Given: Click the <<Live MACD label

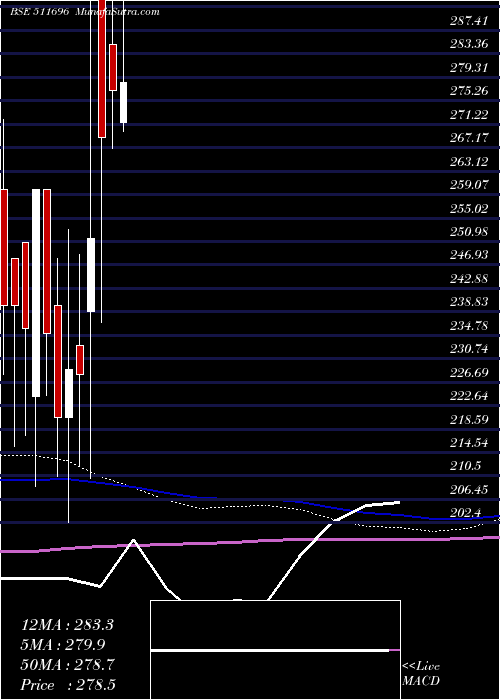Looking at the screenshot, I should tap(421, 673).
